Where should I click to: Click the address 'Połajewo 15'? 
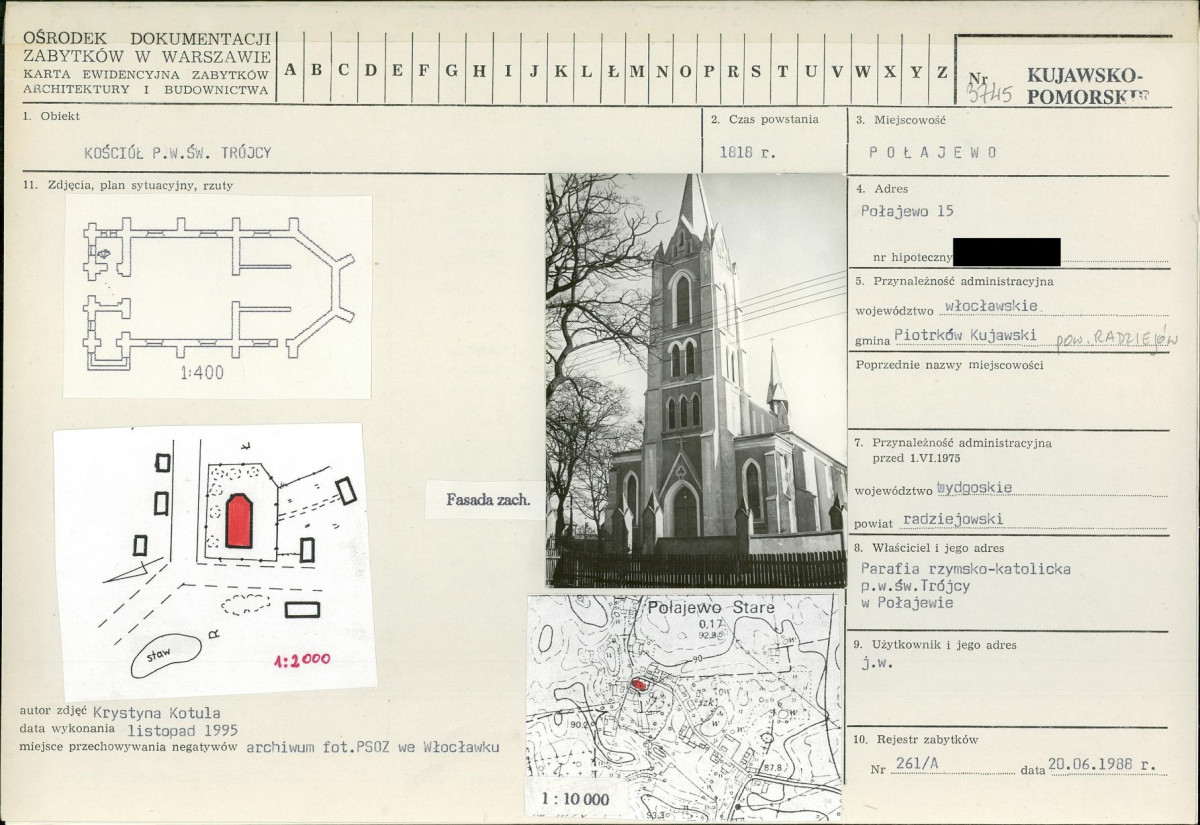(907, 211)
